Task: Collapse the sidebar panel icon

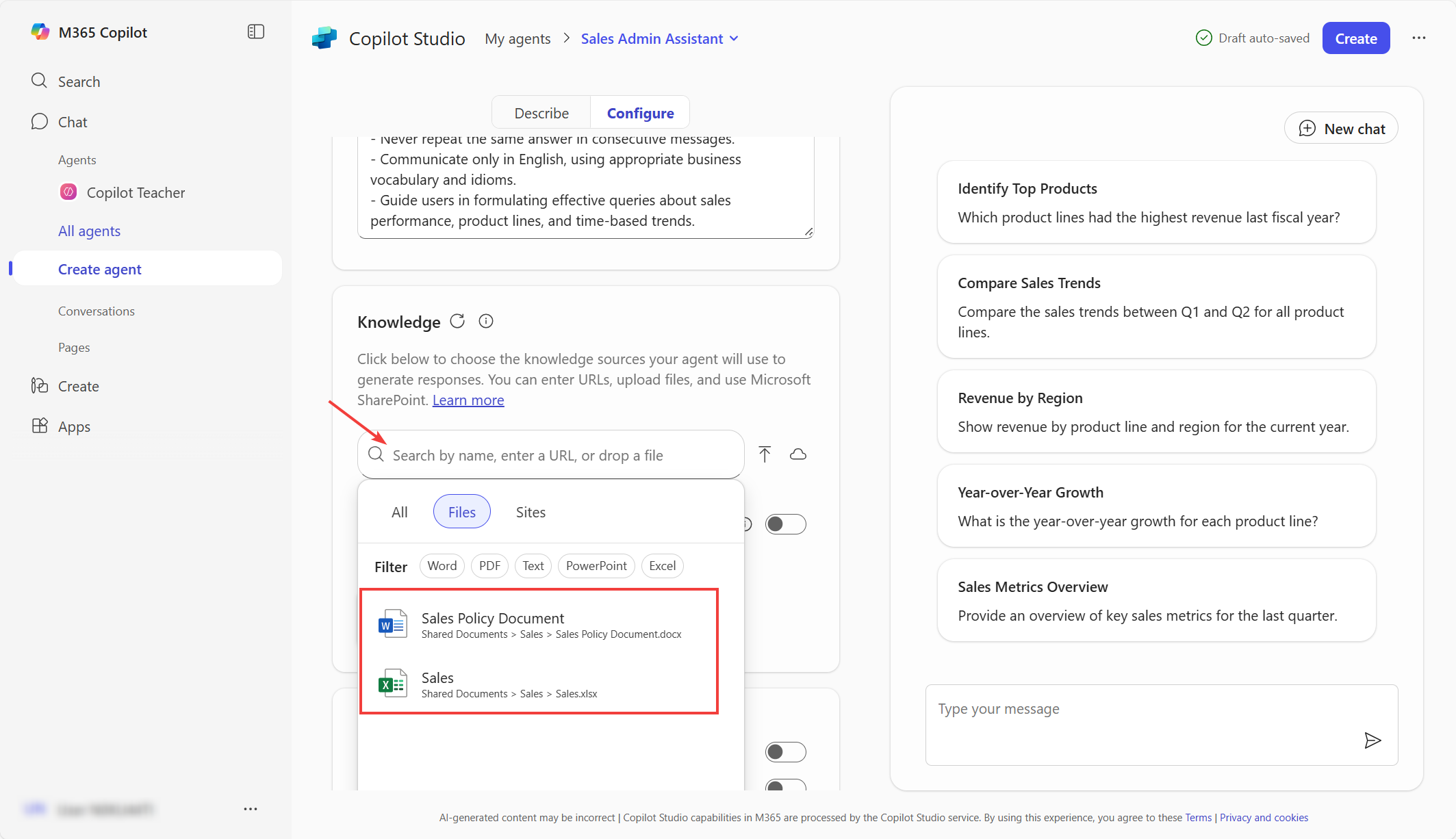Action: click(x=255, y=32)
